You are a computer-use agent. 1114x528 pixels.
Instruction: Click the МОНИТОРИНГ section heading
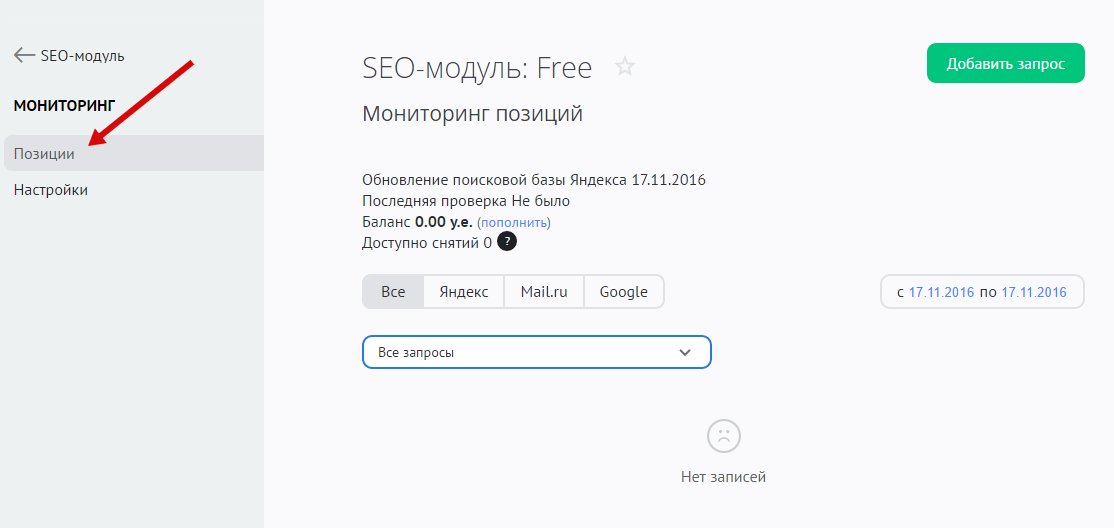tap(65, 104)
